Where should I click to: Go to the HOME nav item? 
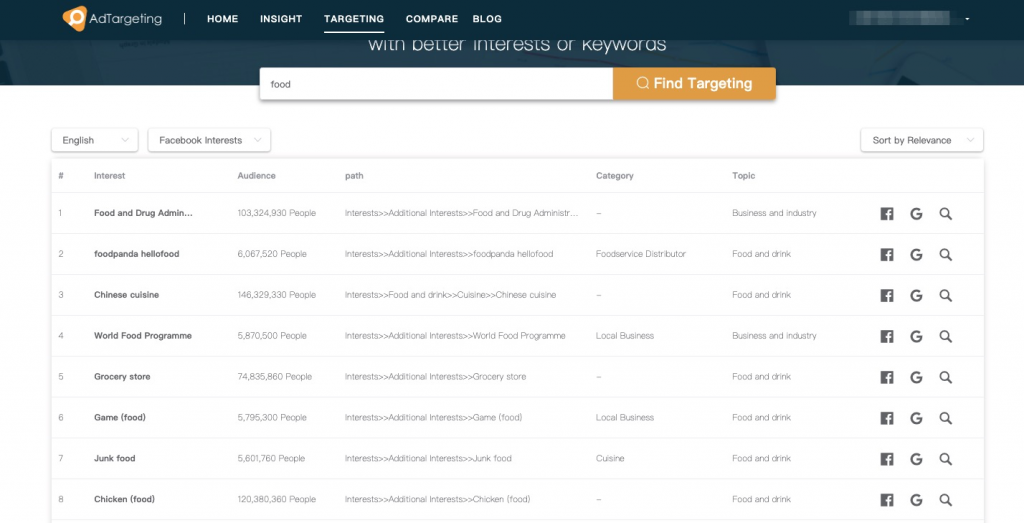(223, 19)
